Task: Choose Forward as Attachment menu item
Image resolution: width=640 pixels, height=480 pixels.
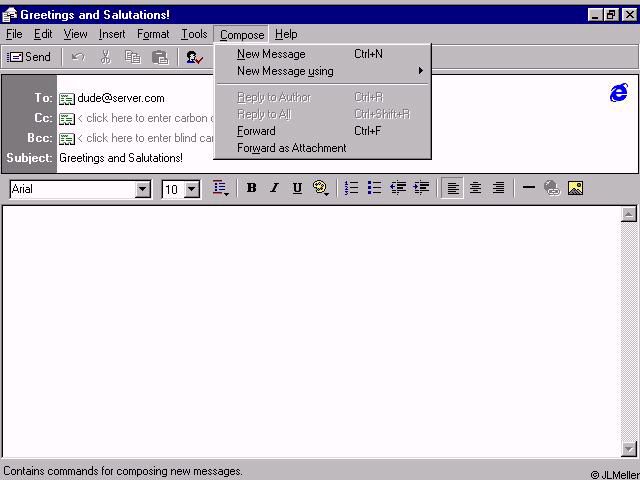Action: click(322, 148)
